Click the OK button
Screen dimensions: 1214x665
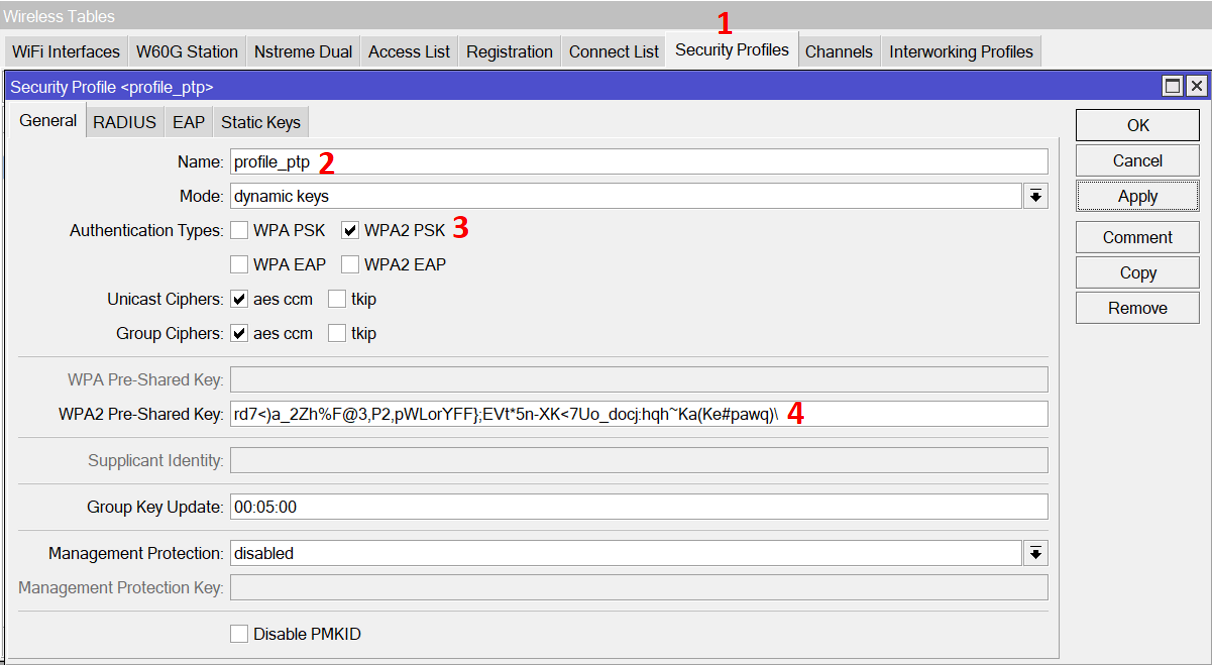coord(1137,125)
